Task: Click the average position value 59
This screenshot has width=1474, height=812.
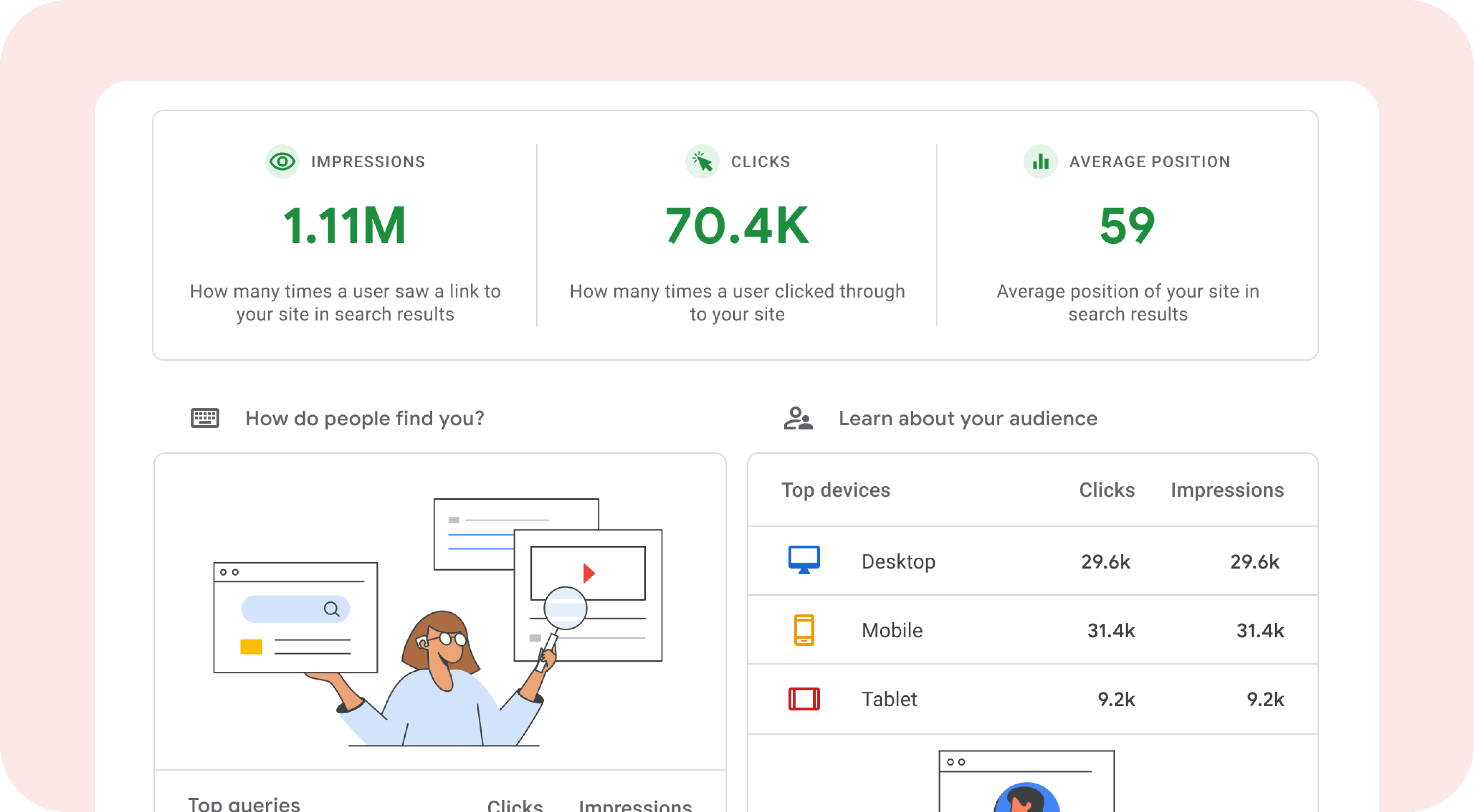Action: (1127, 225)
